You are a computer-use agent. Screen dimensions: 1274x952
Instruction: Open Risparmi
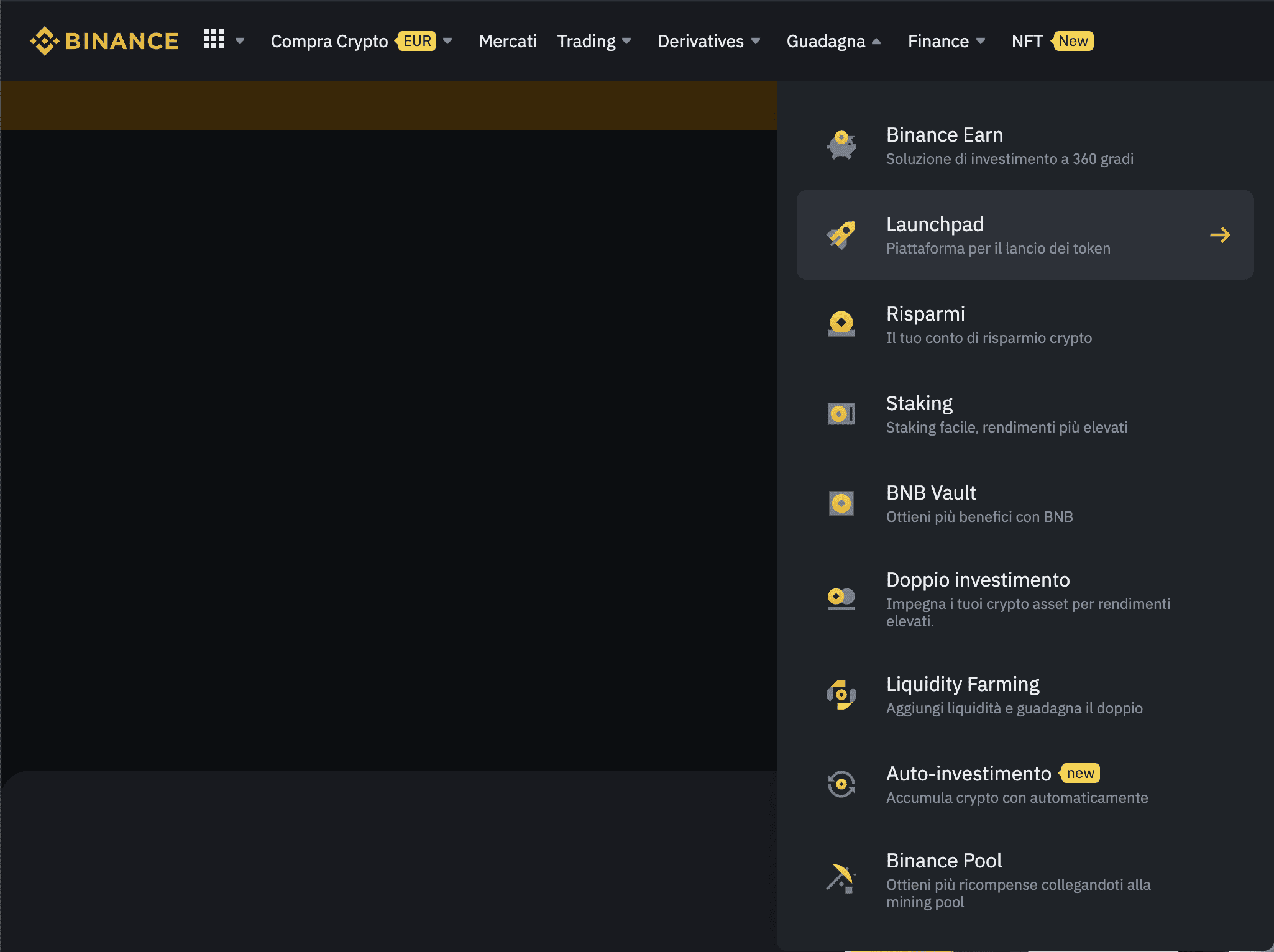[x=1025, y=324]
